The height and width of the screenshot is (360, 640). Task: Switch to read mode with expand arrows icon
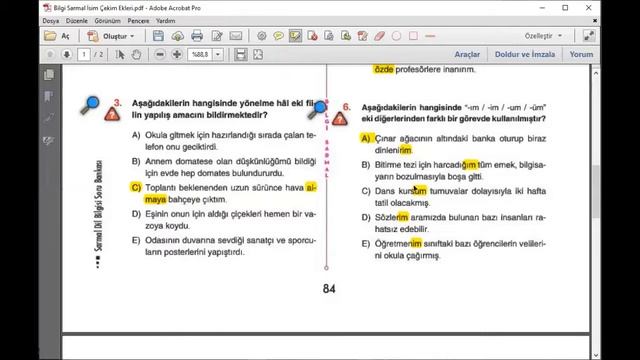tap(589, 36)
